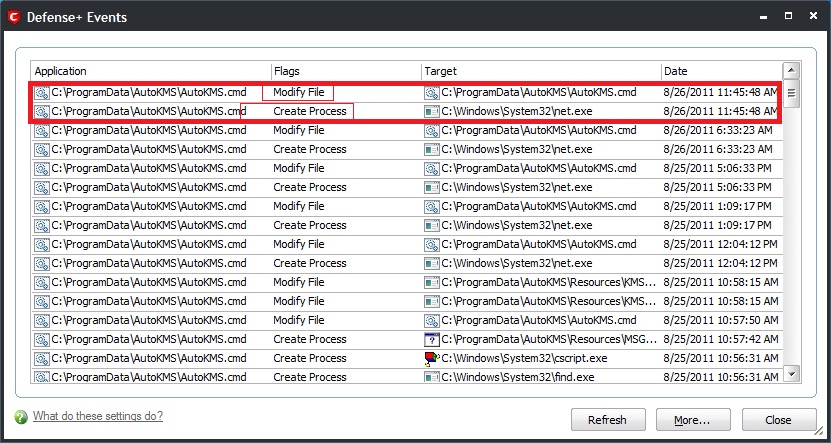Open the 'What do these settings do?' link
831x443 pixels.
(98, 416)
